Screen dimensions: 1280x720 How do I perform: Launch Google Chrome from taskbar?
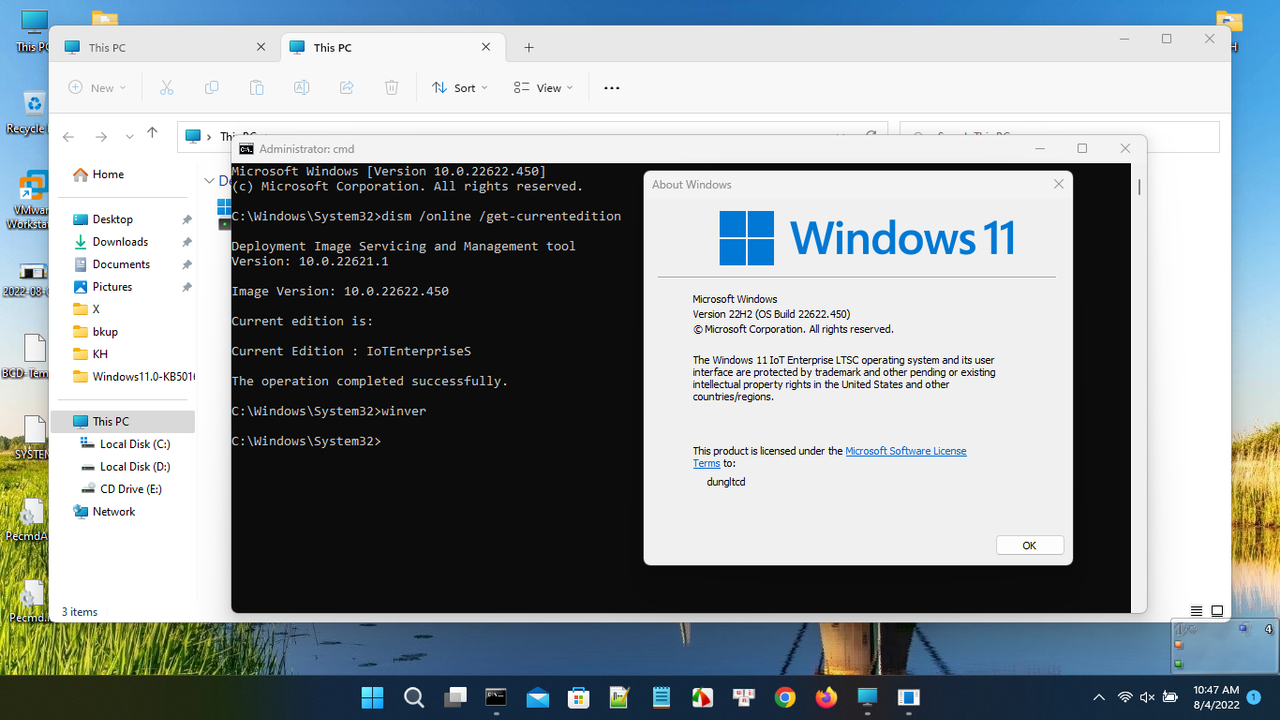coord(785,697)
